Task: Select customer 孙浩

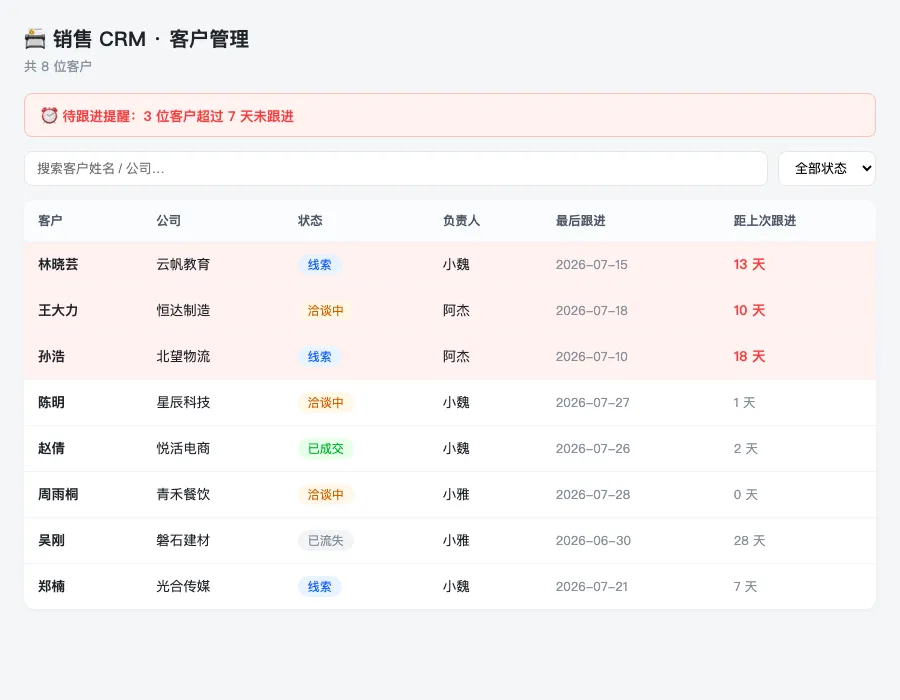Action: tap(51, 356)
